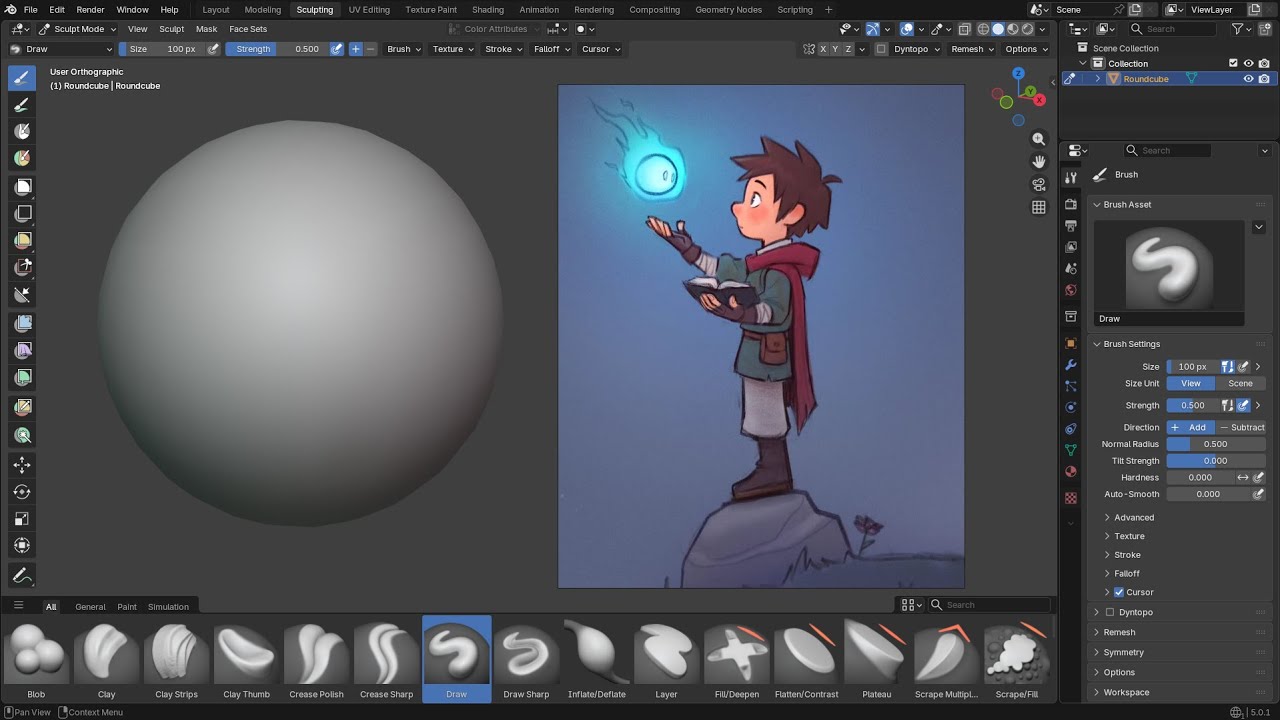Open the Options dropdown in the header
1280x720 pixels.
coord(1027,49)
